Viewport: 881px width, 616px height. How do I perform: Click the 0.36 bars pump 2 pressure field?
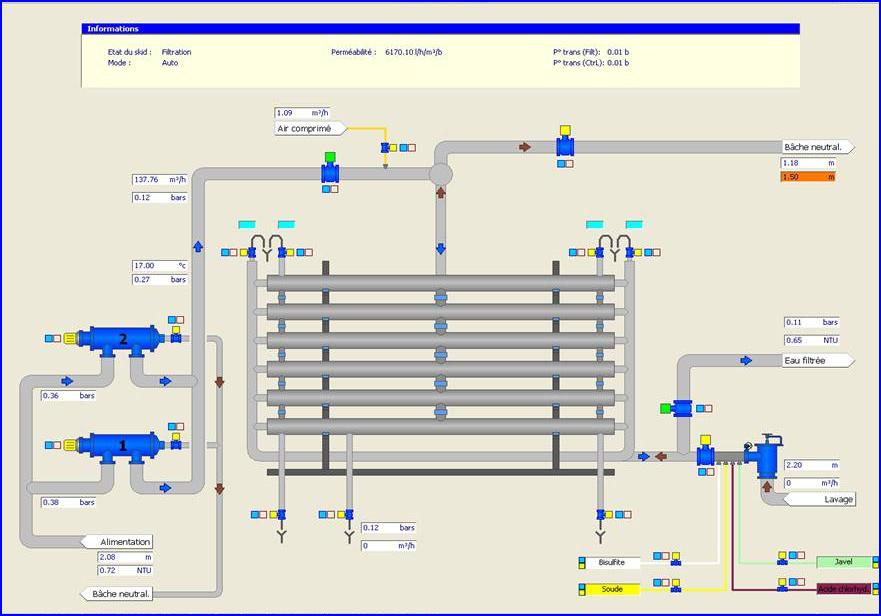69,396
